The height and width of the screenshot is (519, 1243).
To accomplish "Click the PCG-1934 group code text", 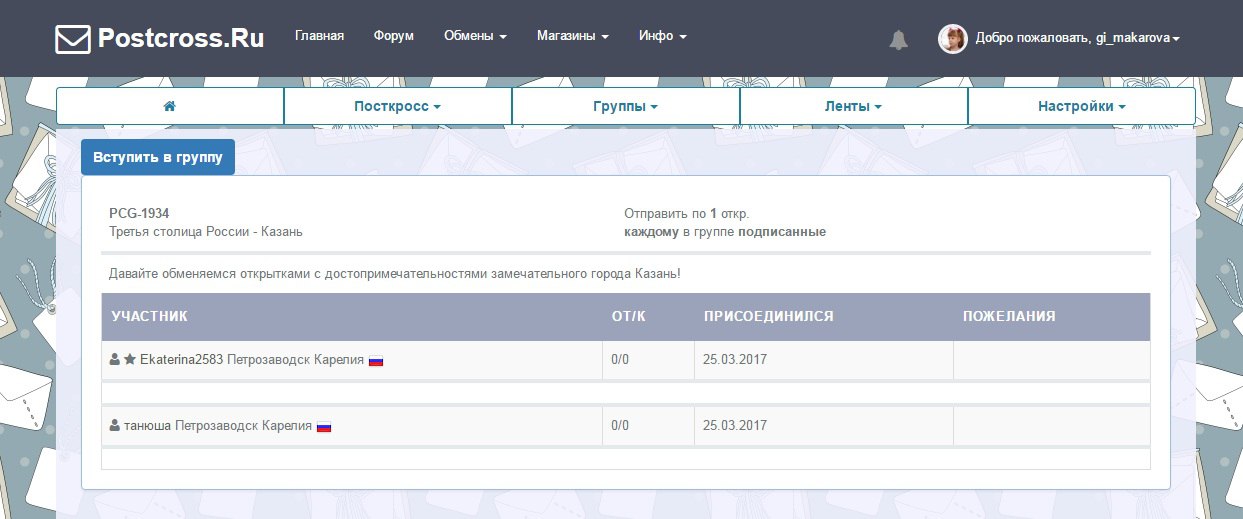I will click(x=139, y=214).
